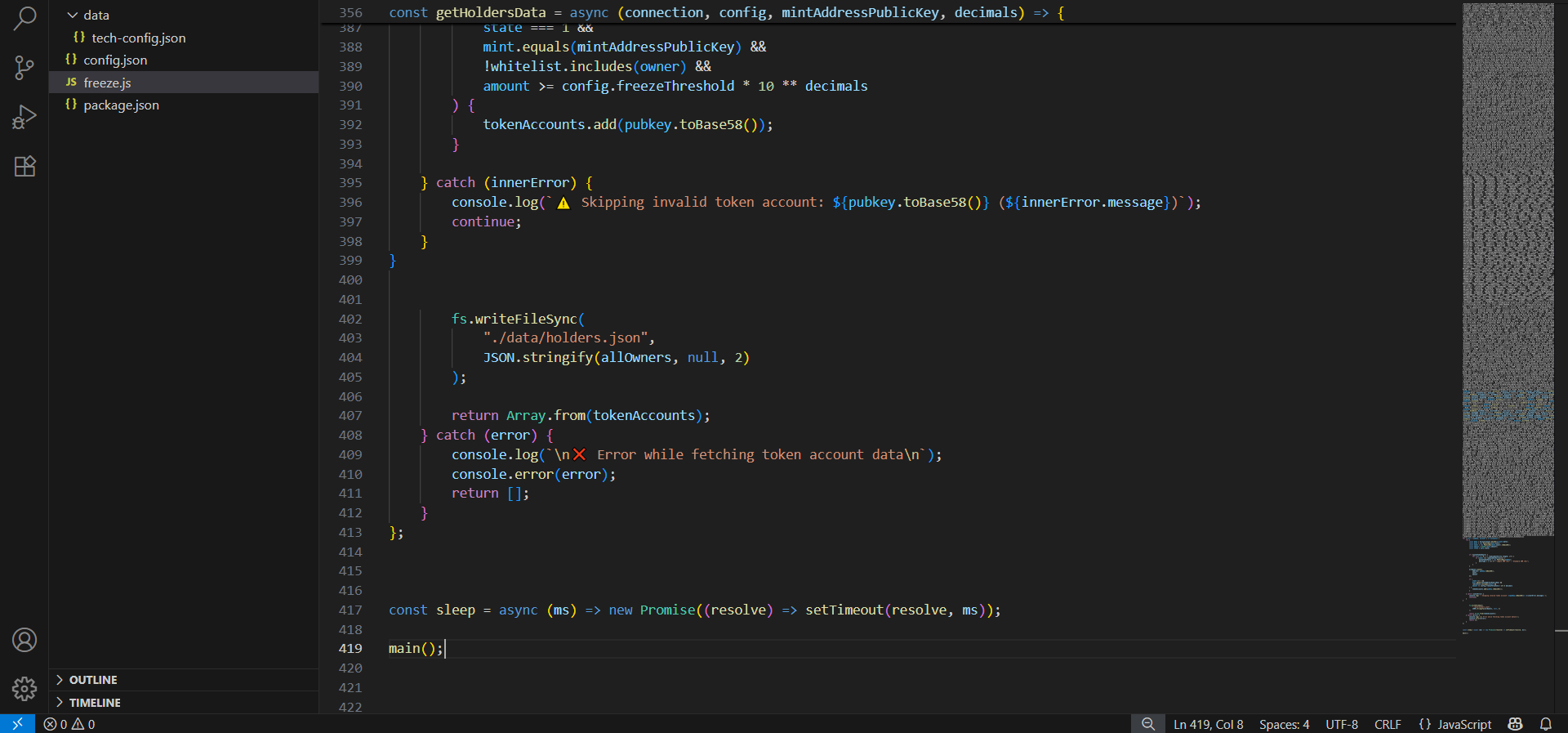The width and height of the screenshot is (1568, 733).
Task: Click !whitelist.includes(owner) condition
Action: (585, 66)
